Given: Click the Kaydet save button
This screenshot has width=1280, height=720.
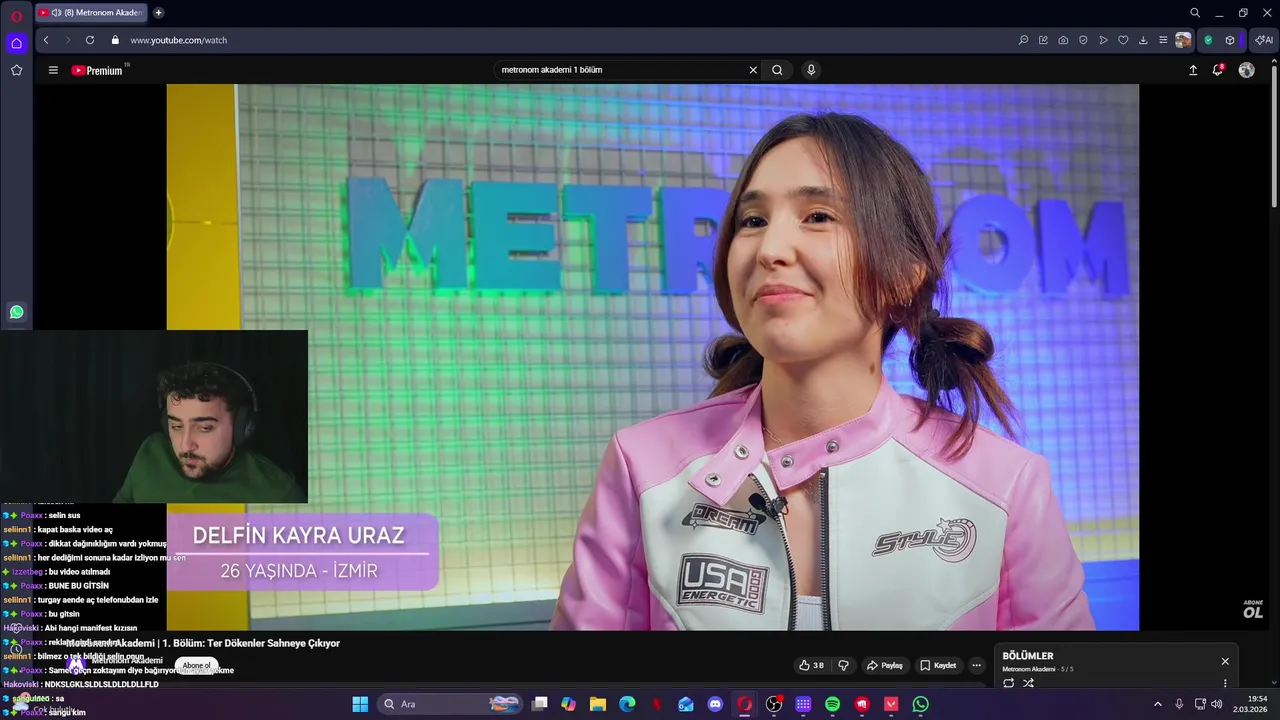Looking at the screenshot, I should [938, 665].
